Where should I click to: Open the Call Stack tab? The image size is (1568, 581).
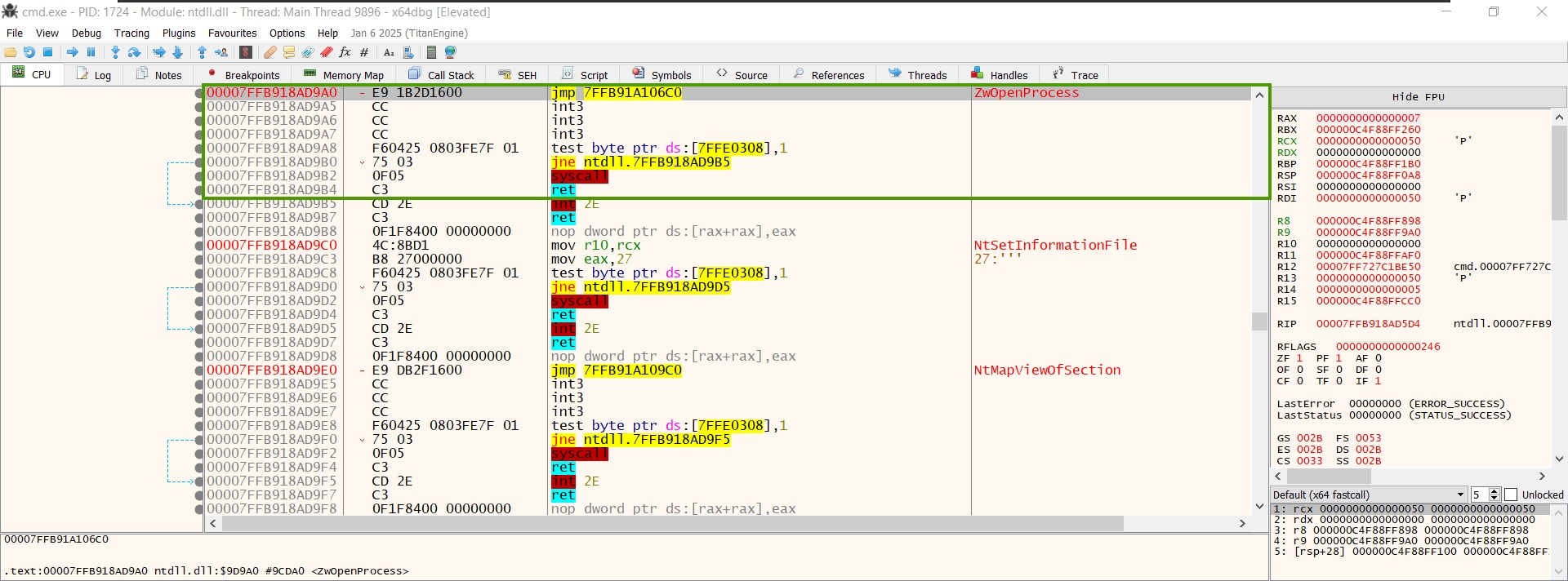tap(441, 75)
